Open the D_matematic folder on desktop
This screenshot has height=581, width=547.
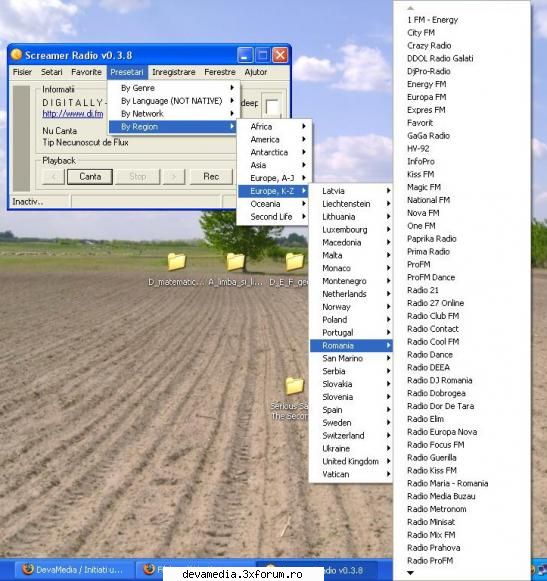click(176, 262)
